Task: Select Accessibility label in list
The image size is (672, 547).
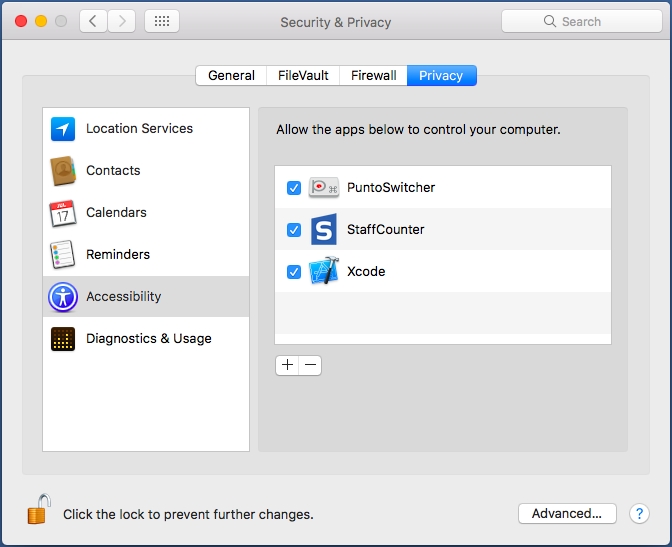Action: tap(123, 297)
